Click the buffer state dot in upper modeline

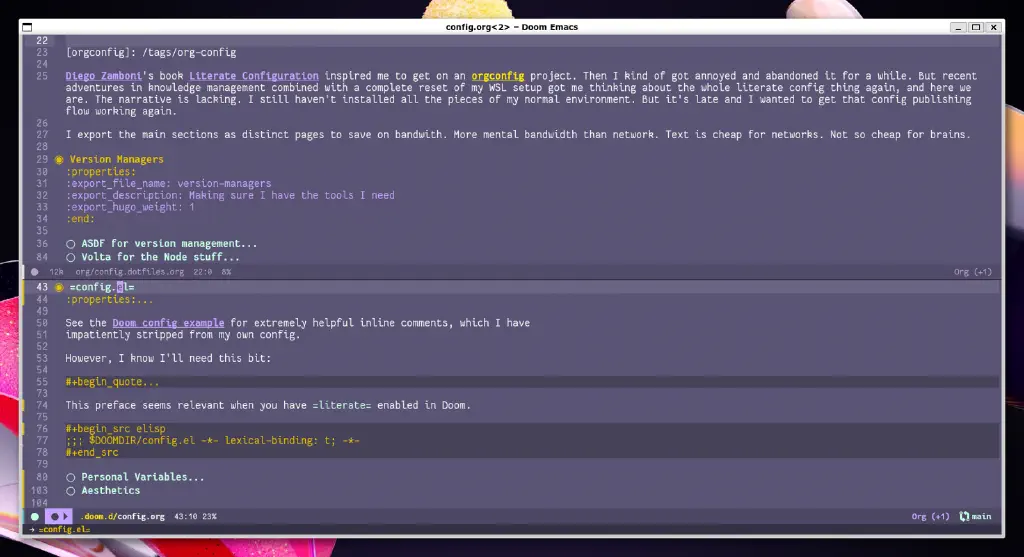[x=35, y=272]
